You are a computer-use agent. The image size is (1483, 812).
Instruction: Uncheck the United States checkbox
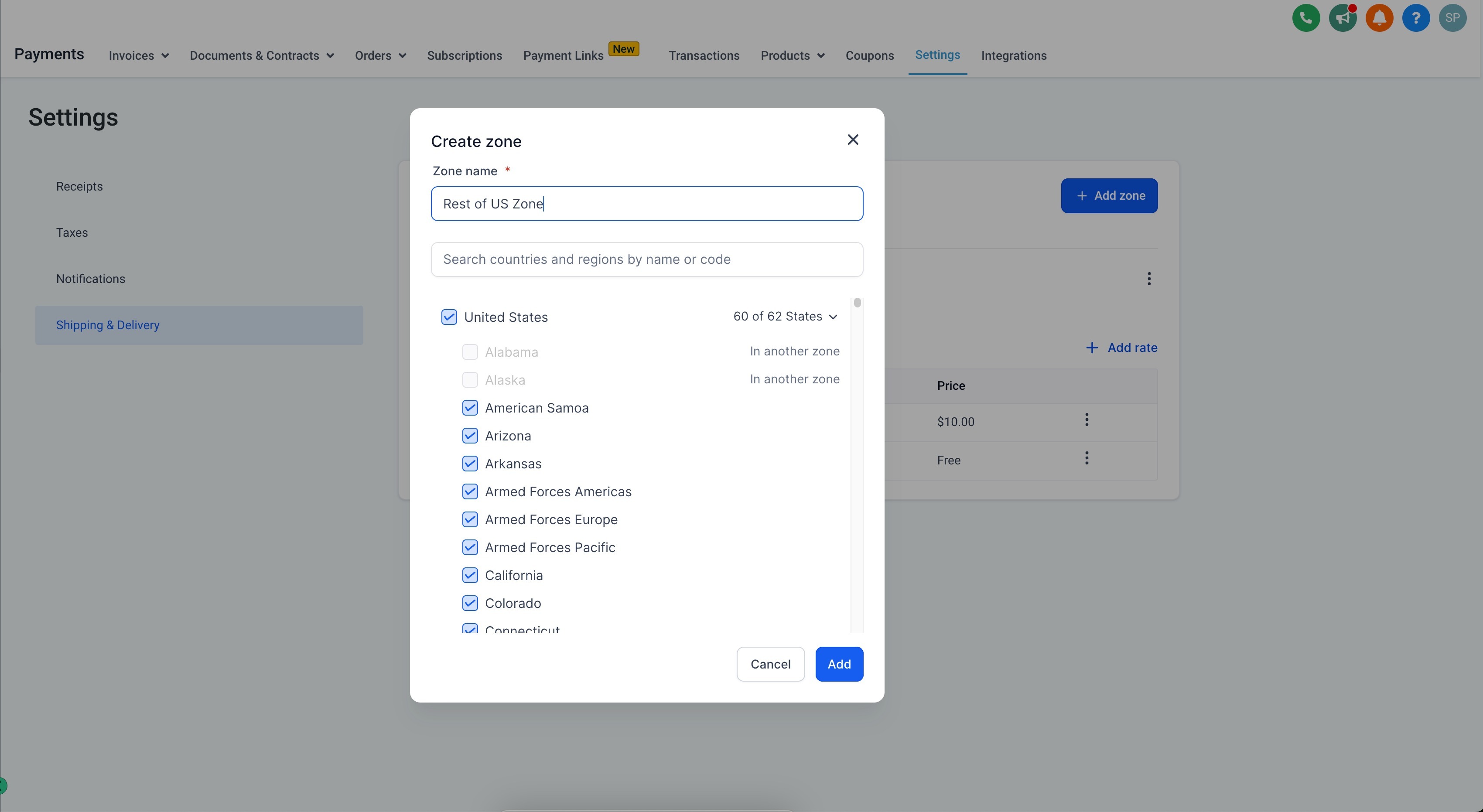449,317
